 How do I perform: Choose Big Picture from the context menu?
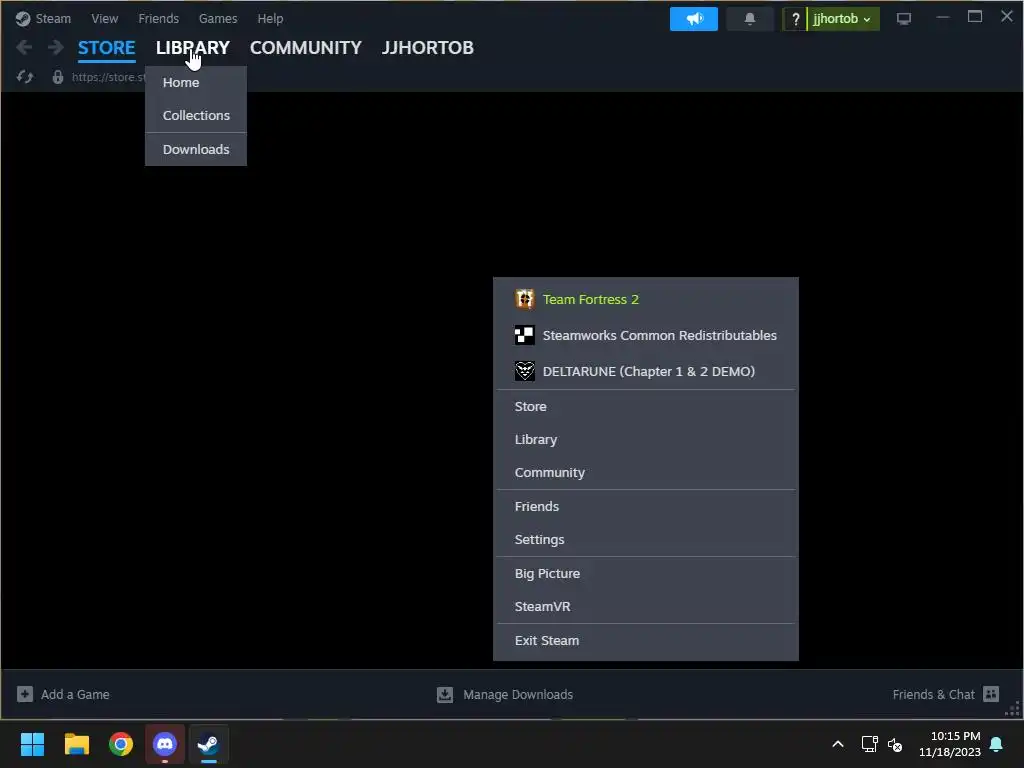click(645, 573)
